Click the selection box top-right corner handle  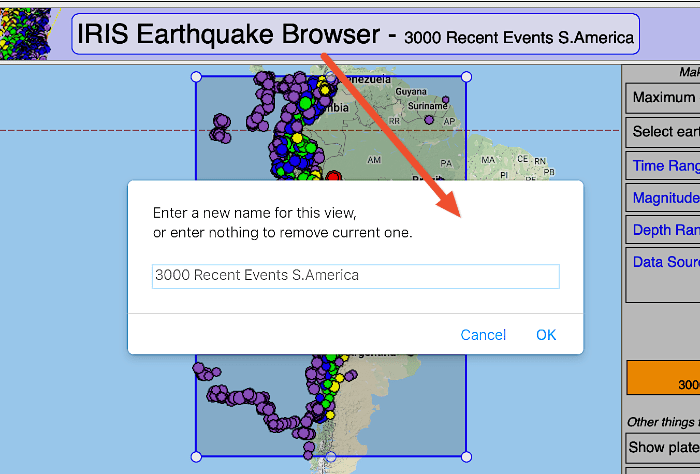tap(466, 76)
